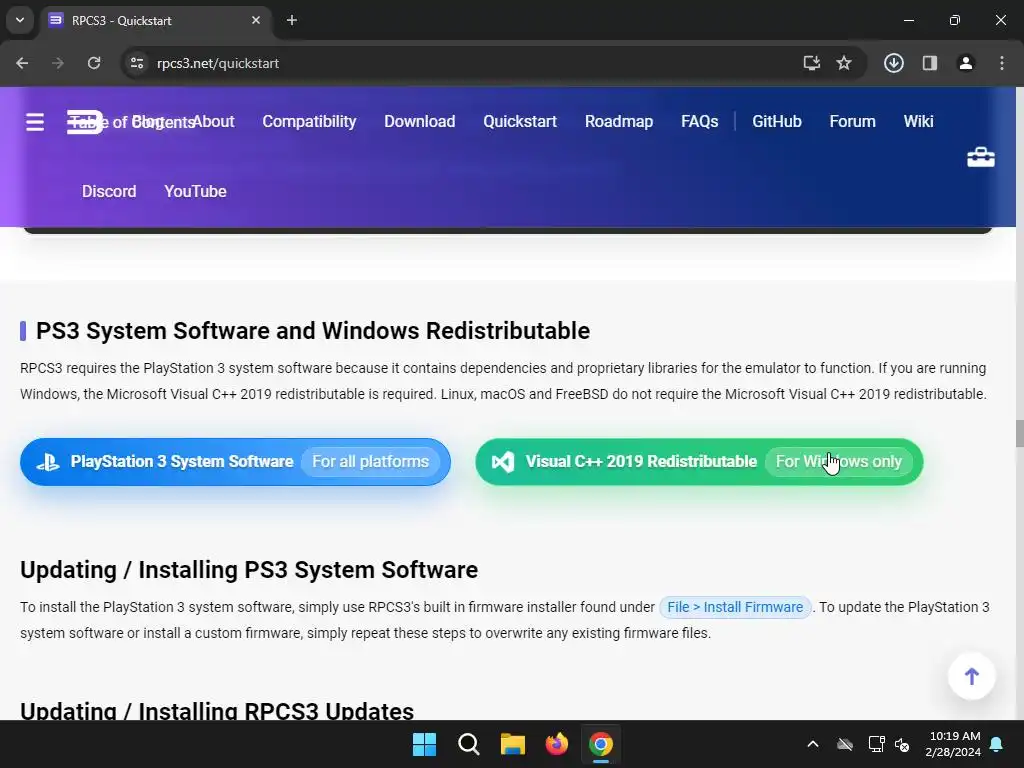The height and width of the screenshot is (768, 1024).
Task: Open the tab search dropdown arrow
Action: pyautogui.click(x=20, y=20)
